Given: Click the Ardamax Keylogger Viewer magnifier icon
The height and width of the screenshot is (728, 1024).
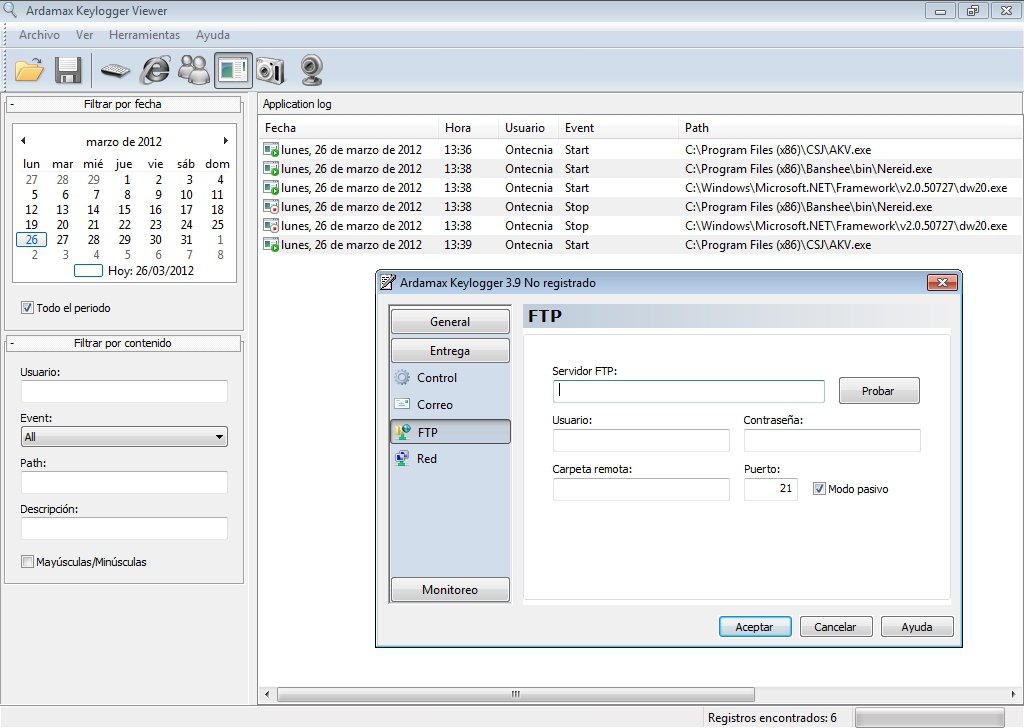Looking at the screenshot, I should click(x=10, y=10).
